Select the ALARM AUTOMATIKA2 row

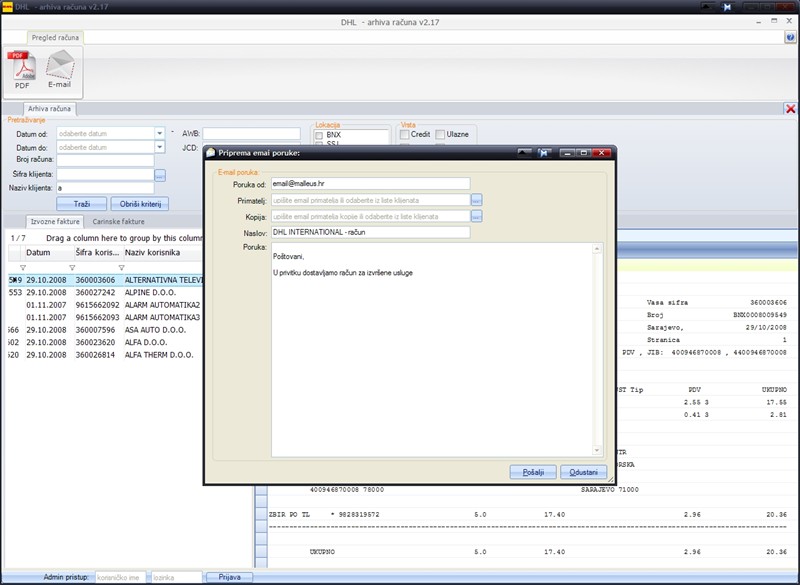coord(106,305)
